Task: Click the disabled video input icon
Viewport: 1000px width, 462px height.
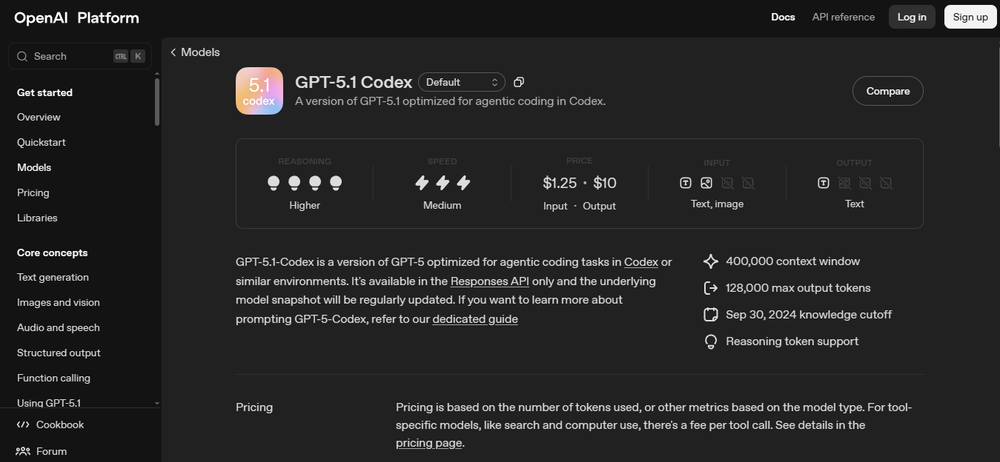Action: point(748,183)
